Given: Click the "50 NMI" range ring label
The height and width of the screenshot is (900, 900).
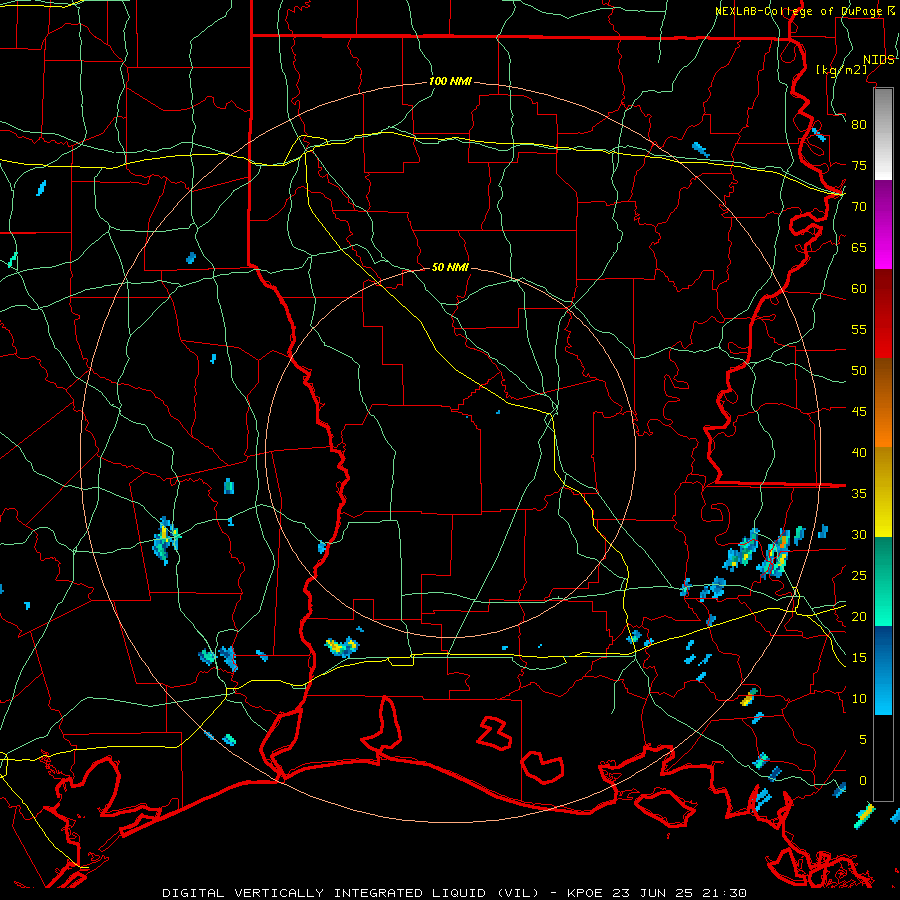Looking at the screenshot, I should tap(450, 267).
